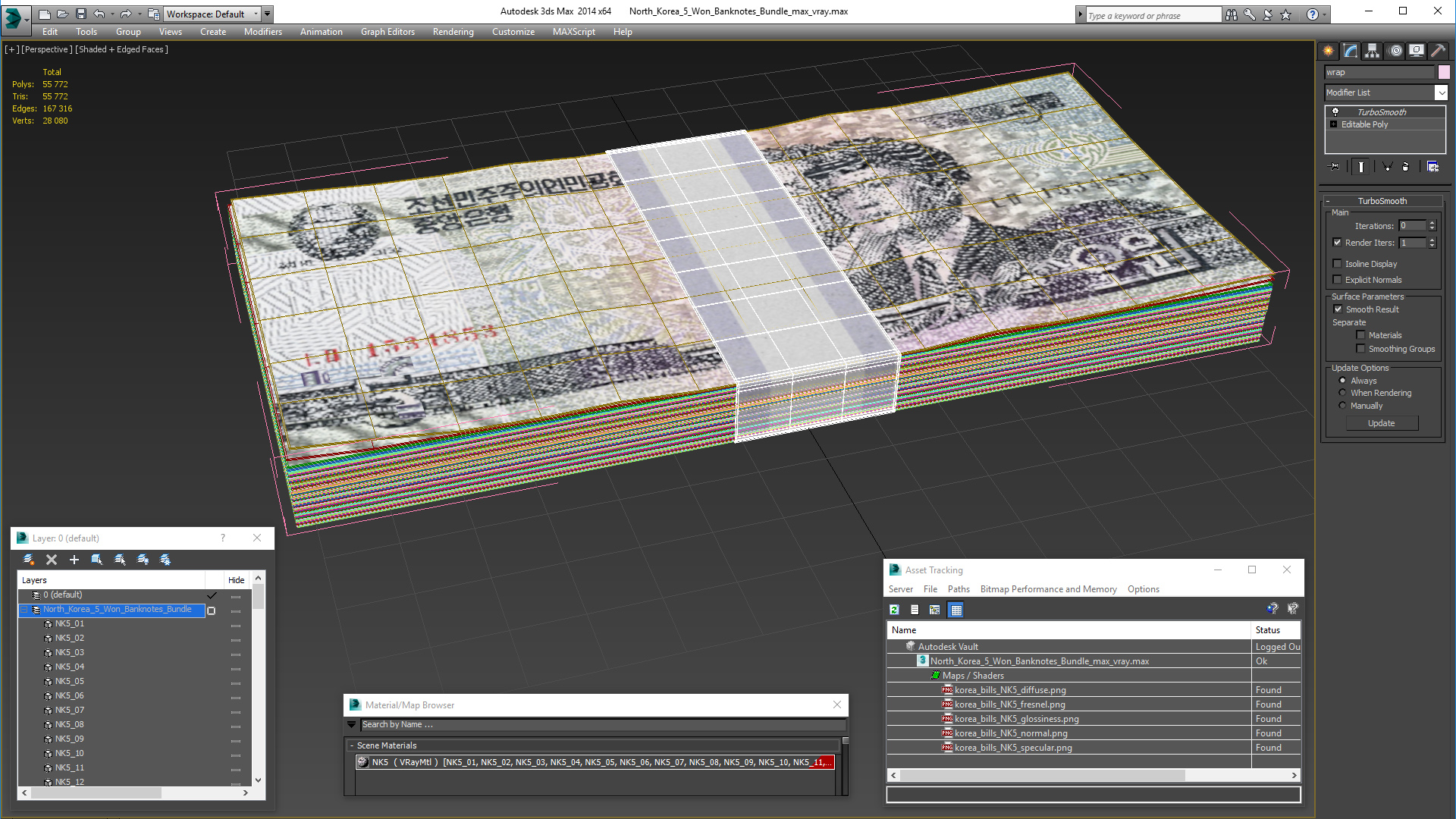Click Highlight Selected Objects' Layers icon
Viewport: 1456px width, 819px height.
tap(120, 560)
